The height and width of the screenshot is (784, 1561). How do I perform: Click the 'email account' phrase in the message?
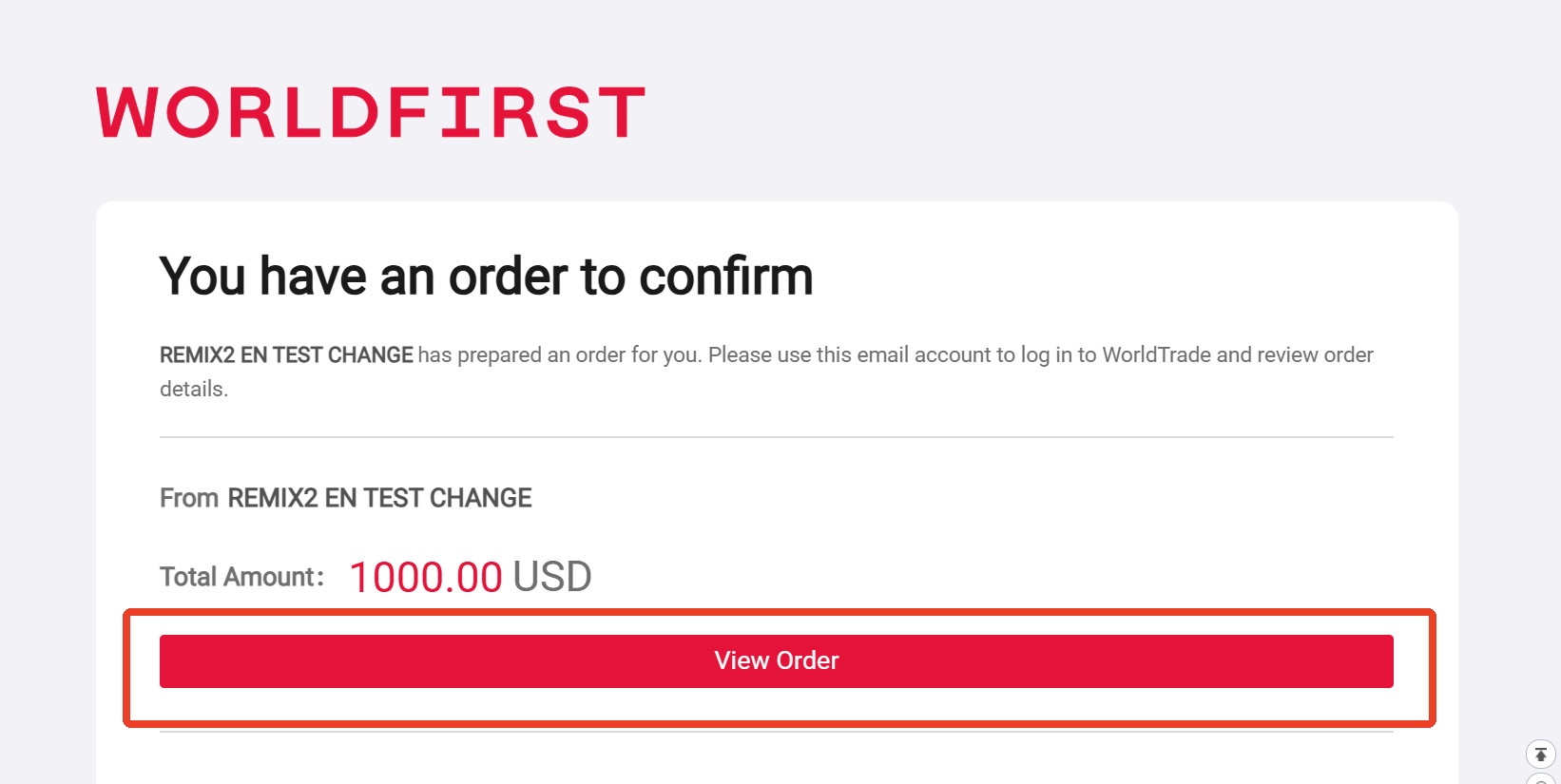pyautogui.click(x=923, y=355)
